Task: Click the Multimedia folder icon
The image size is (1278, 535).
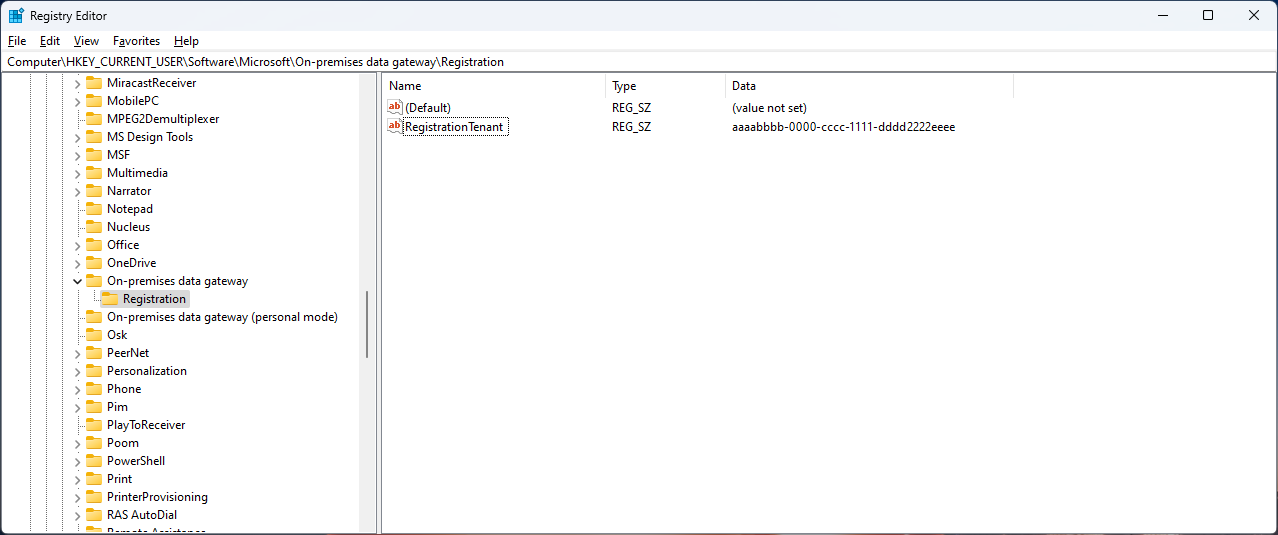Action: [x=93, y=173]
